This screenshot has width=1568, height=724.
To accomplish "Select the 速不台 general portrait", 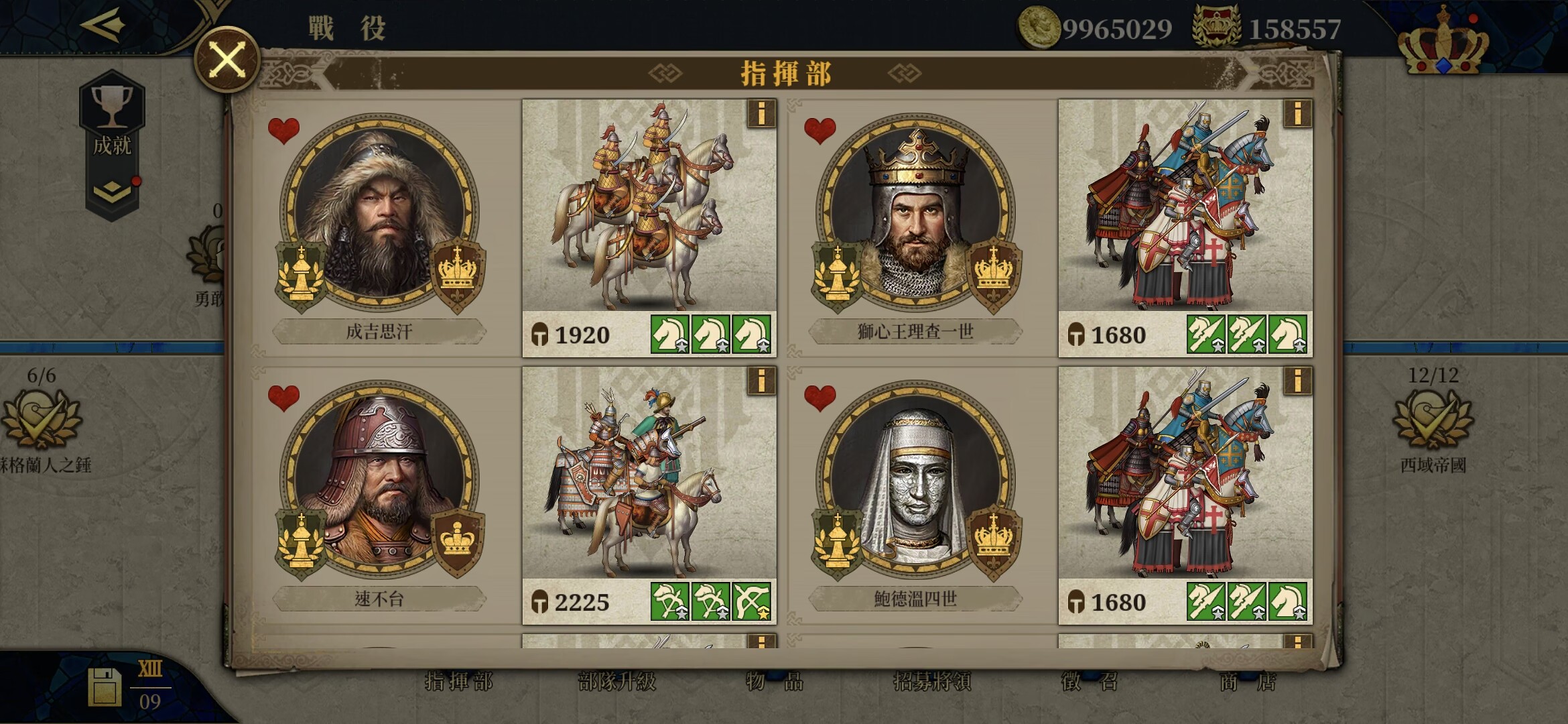I will 379,480.
